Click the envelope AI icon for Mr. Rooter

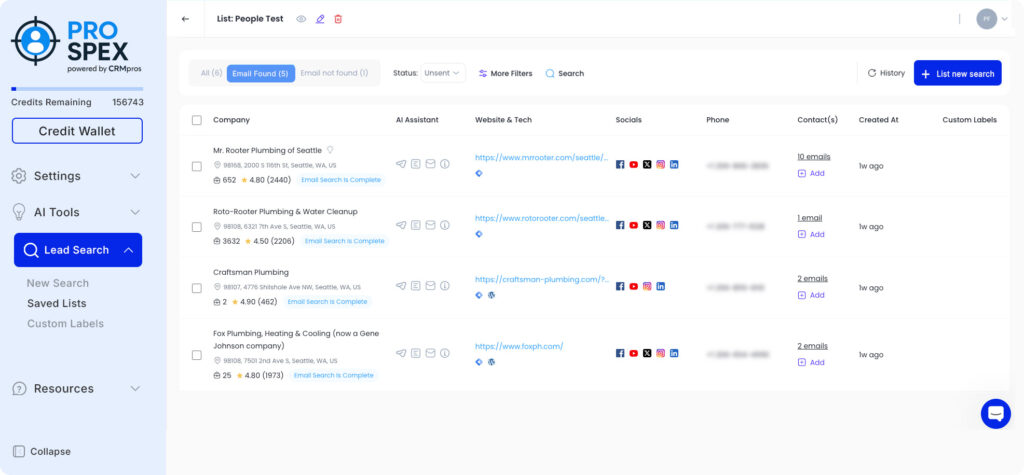click(x=430, y=164)
